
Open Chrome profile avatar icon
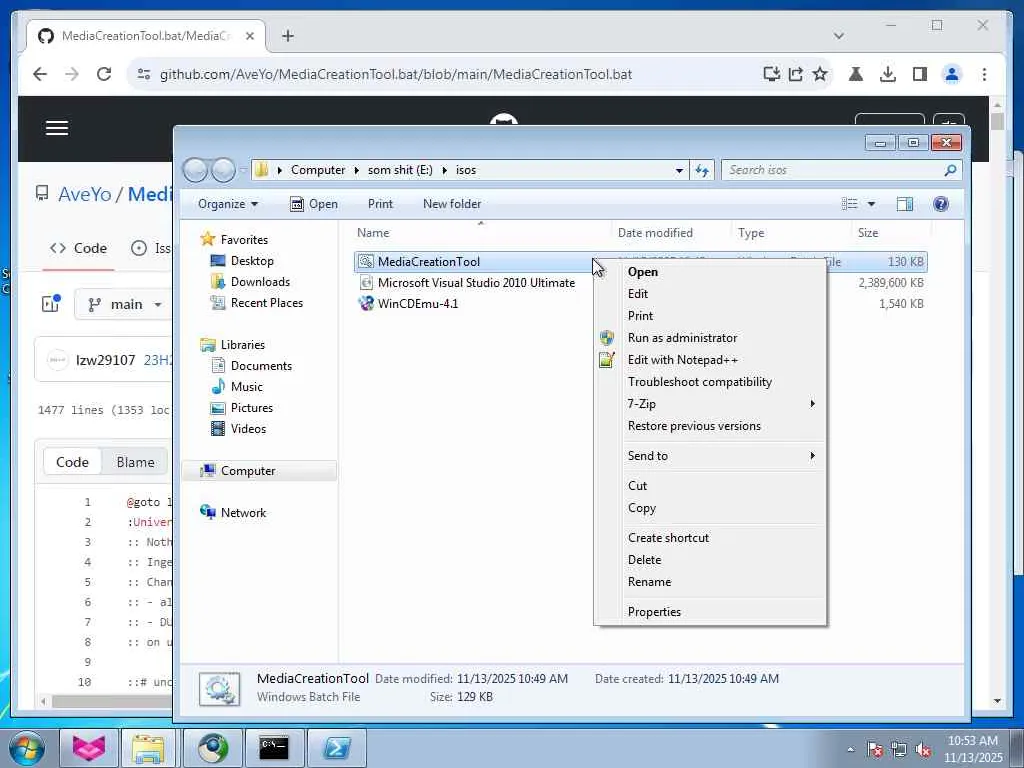click(952, 74)
